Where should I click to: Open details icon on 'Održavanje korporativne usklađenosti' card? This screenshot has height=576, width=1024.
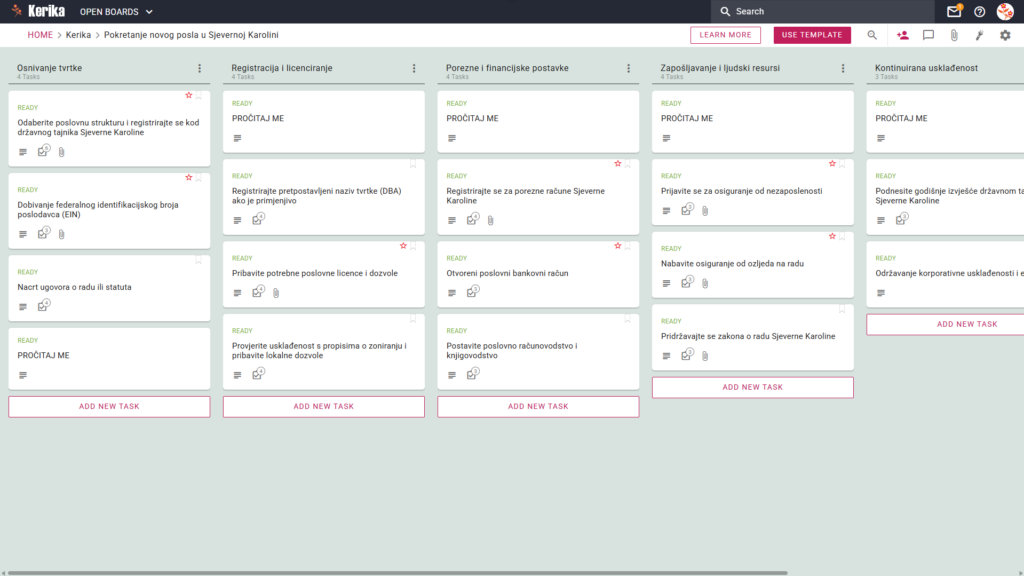coord(881,293)
